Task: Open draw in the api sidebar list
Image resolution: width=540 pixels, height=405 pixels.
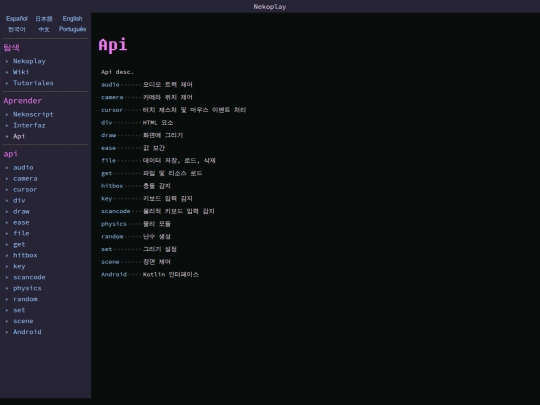Action: coord(21,211)
